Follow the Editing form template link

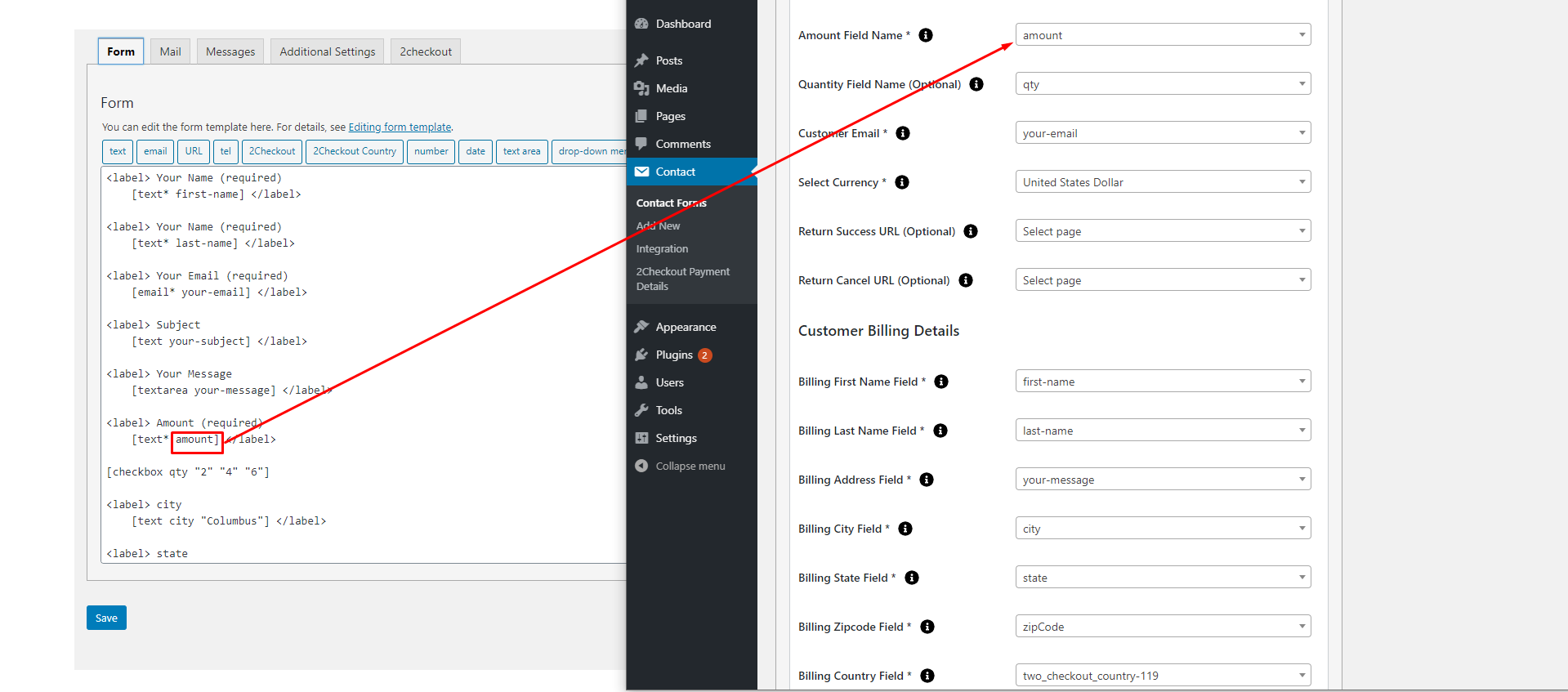[x=400, y=127]
